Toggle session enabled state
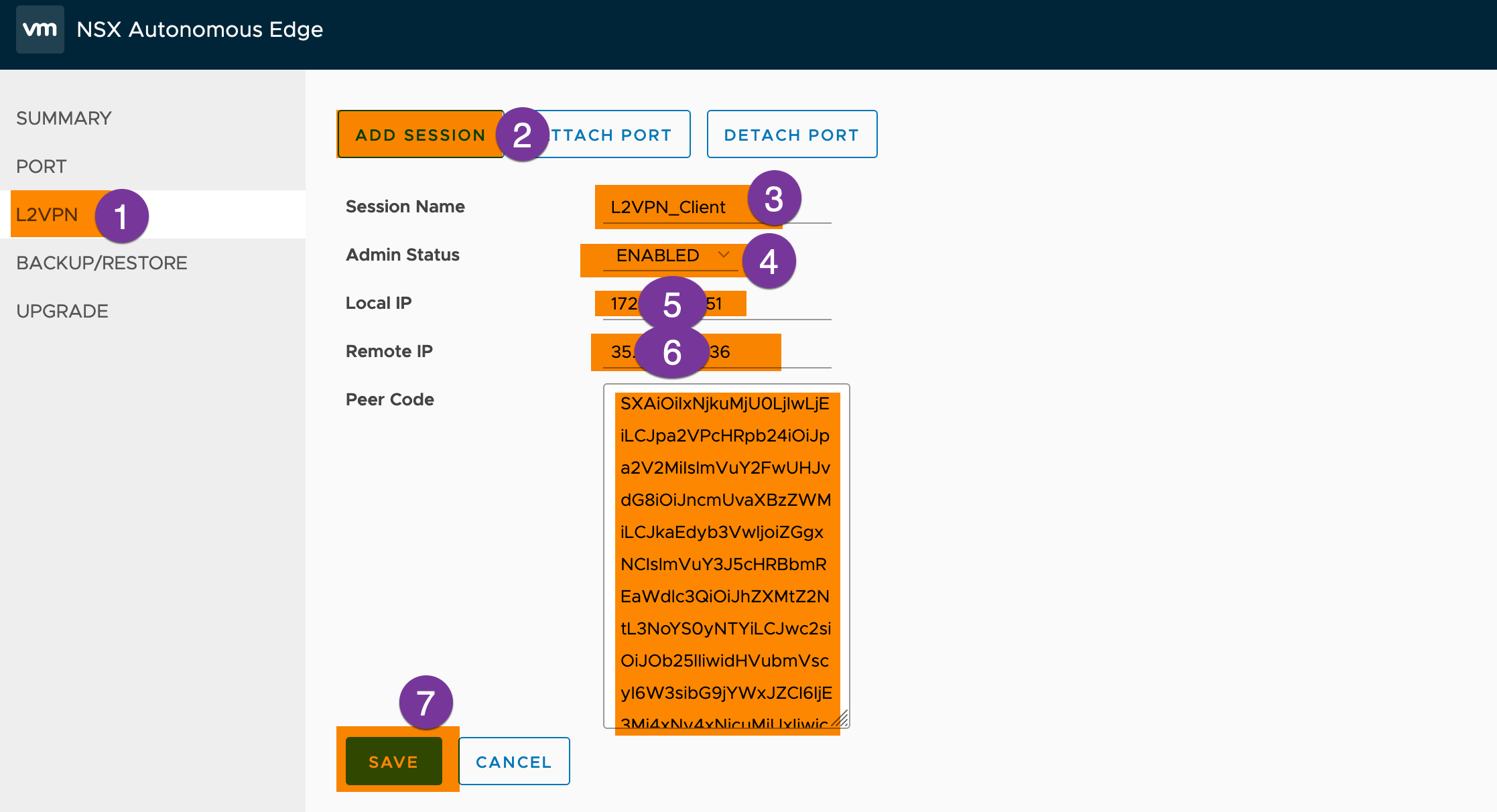 [666, 256]
